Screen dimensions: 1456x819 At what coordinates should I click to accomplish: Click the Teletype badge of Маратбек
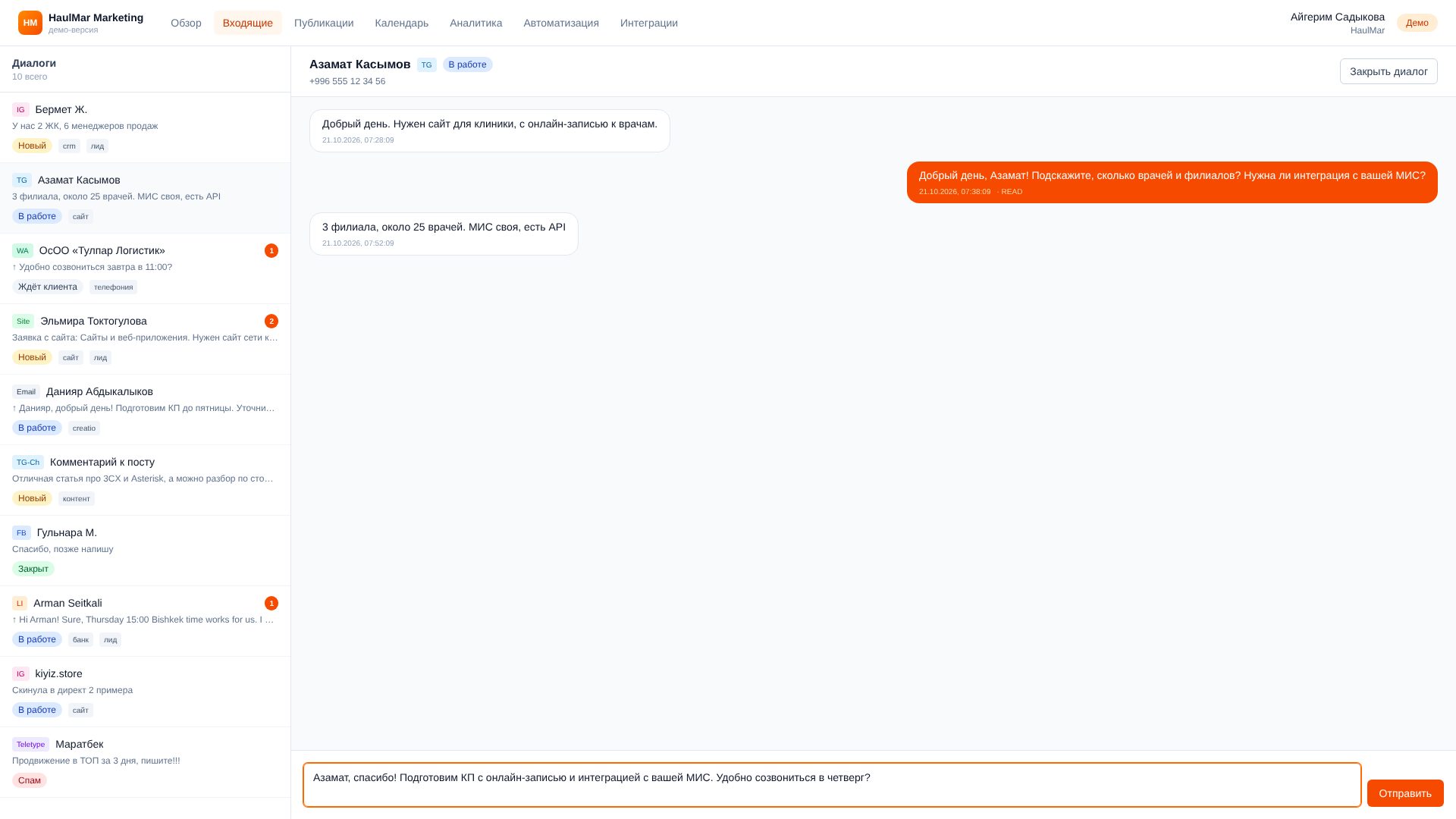[x=30, y=745]
